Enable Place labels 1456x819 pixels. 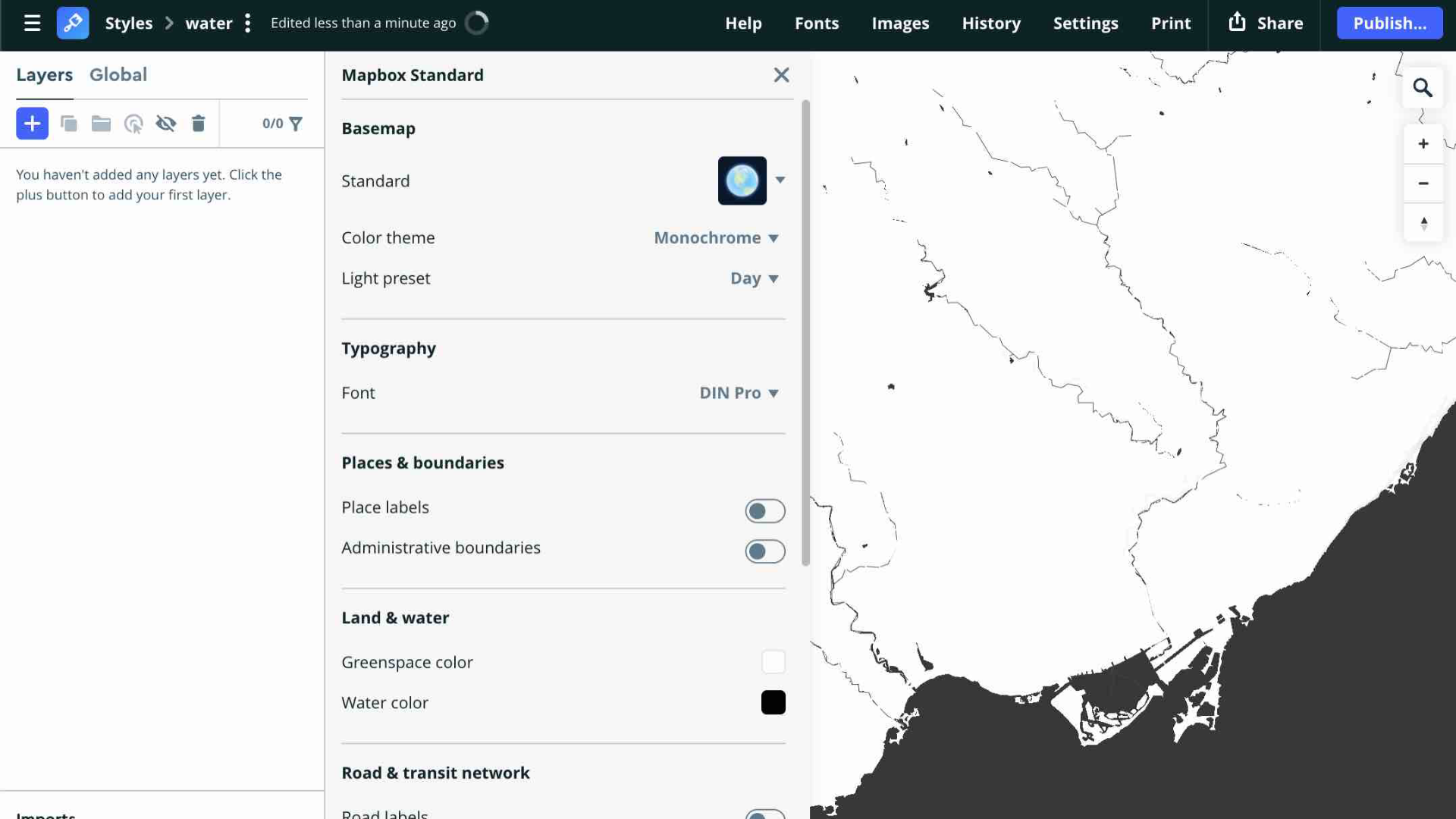point(764,510)
